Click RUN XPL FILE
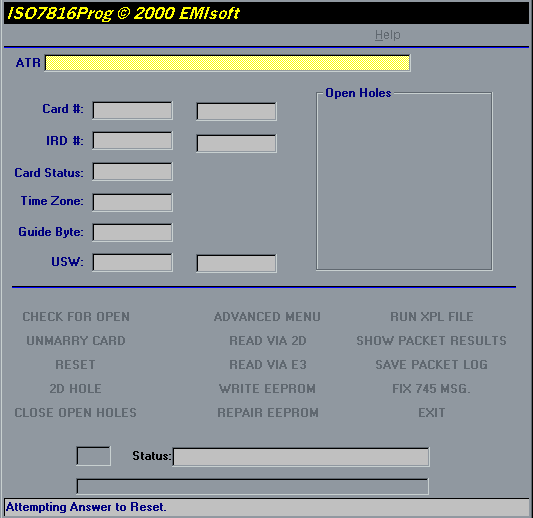 (432, 317)
